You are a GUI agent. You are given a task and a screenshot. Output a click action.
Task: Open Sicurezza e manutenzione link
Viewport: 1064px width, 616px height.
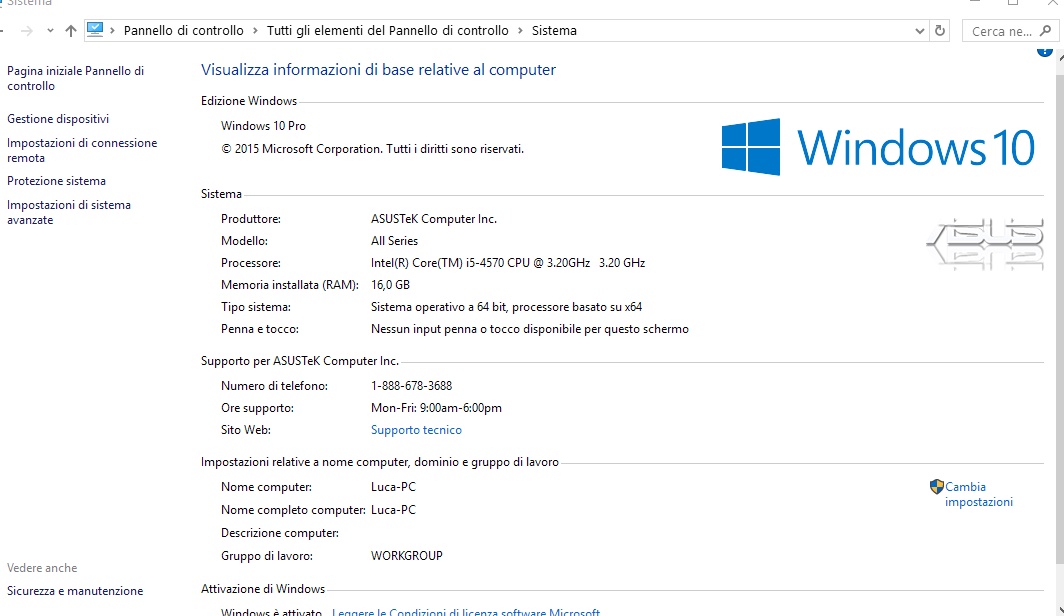click(x=75, y=591)
